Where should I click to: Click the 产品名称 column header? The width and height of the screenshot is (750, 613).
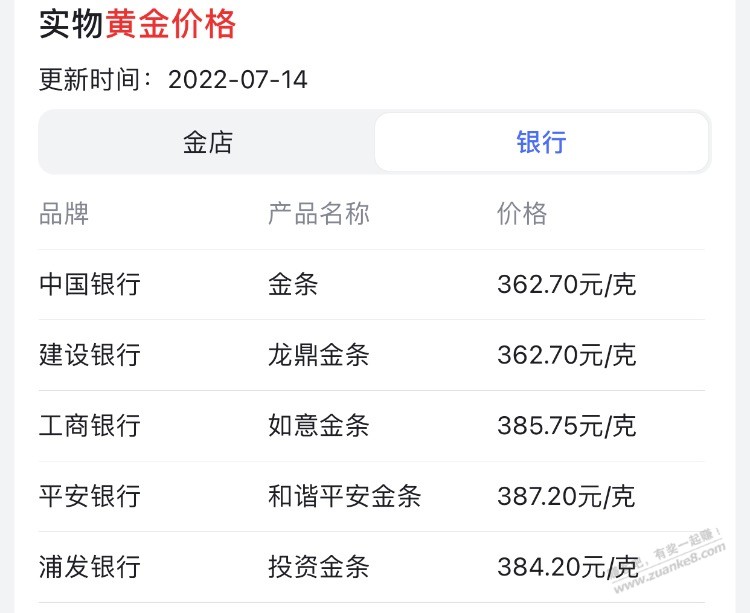[x=319, y=213]
